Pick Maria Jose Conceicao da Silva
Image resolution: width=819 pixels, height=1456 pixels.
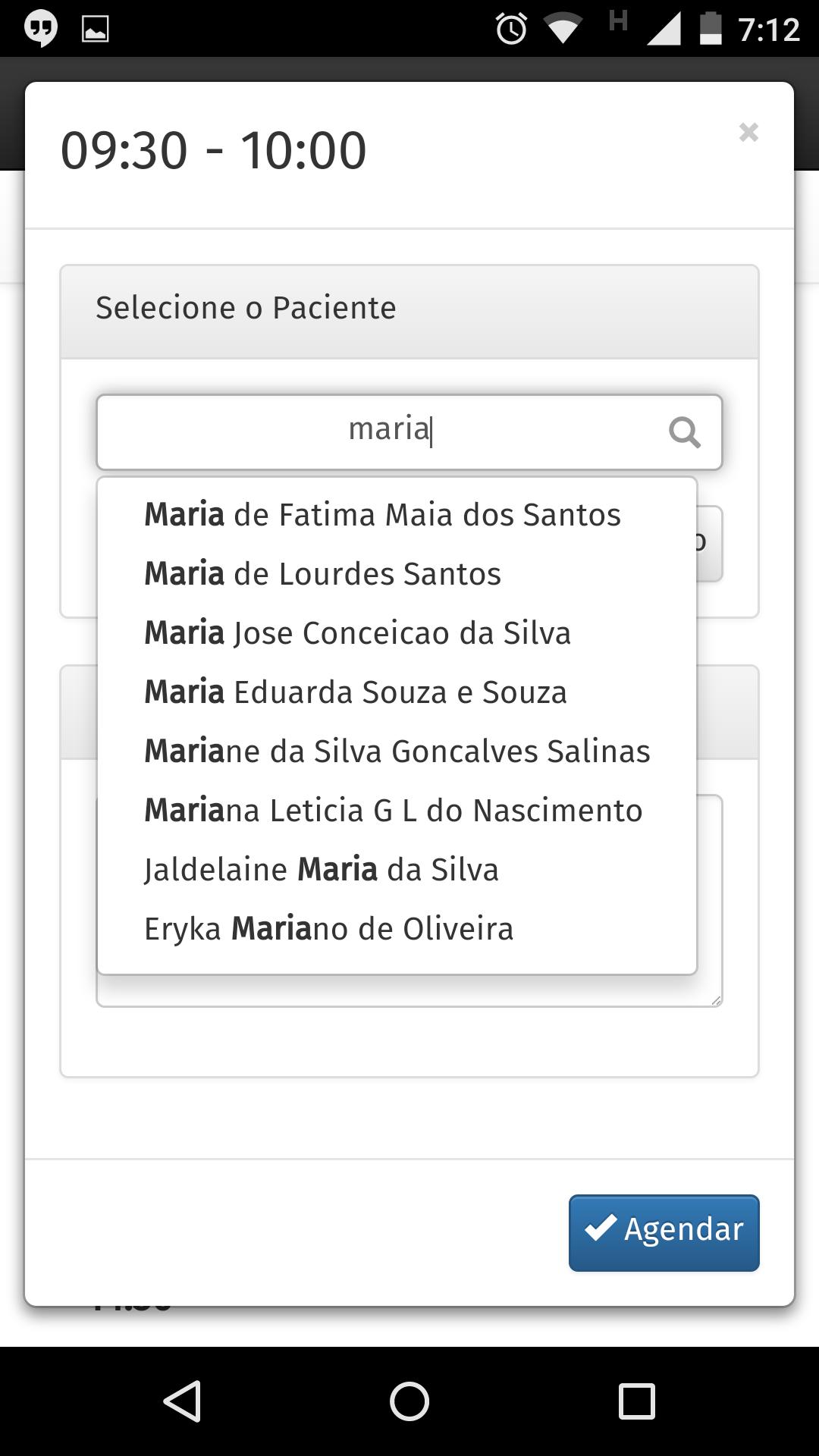(x=357, y=632)
